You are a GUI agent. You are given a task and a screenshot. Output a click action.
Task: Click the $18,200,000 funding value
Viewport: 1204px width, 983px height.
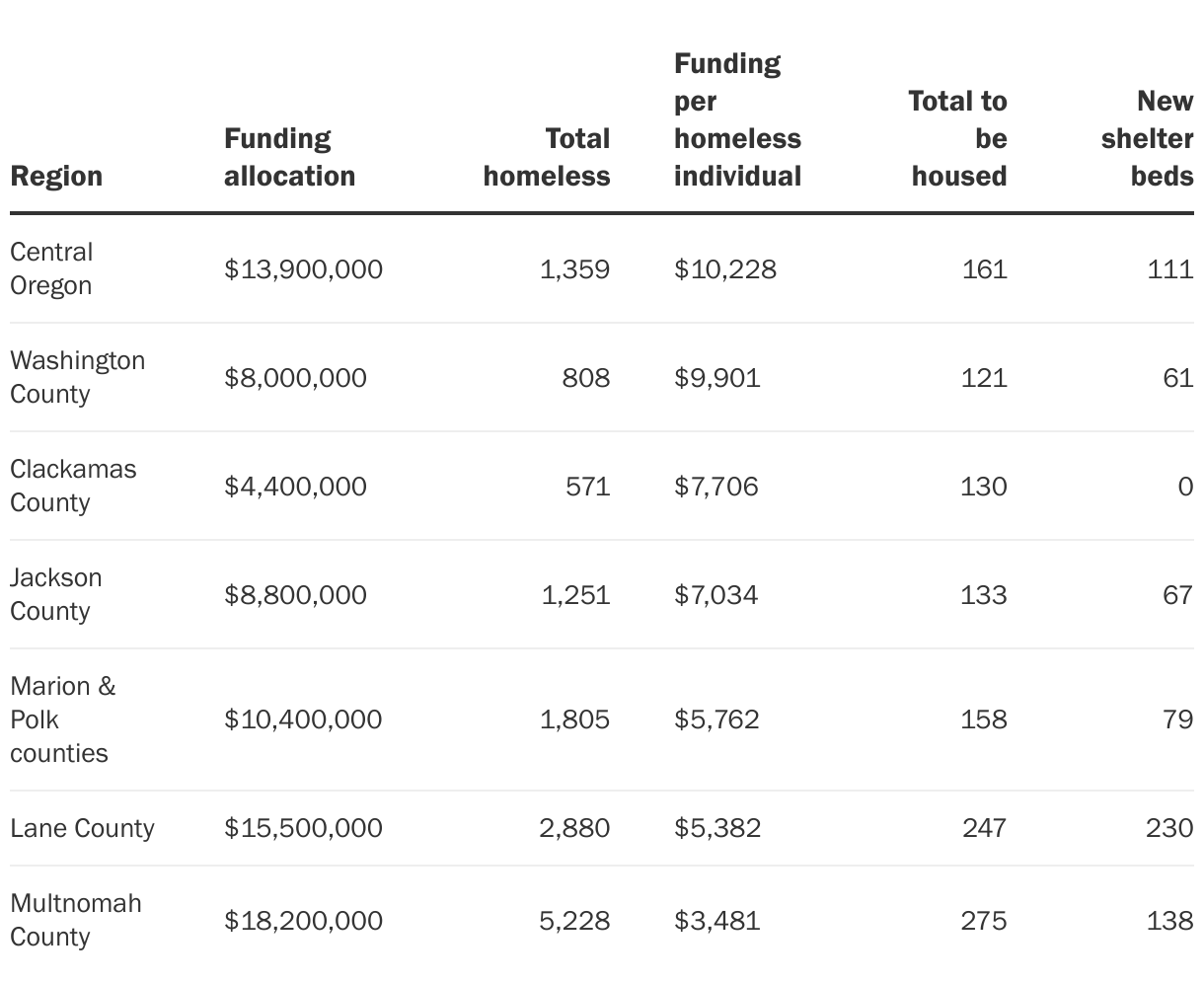pos(303,921)
